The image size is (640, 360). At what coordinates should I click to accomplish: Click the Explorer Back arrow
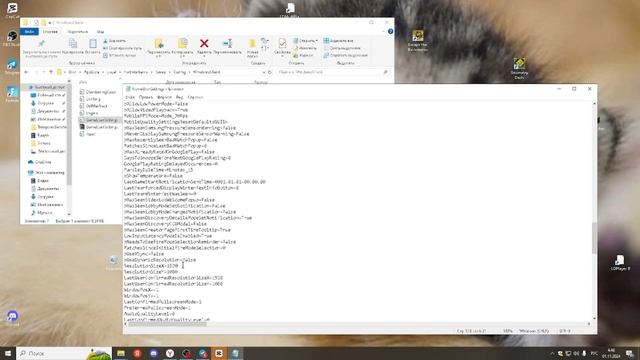tap(27, 72)
